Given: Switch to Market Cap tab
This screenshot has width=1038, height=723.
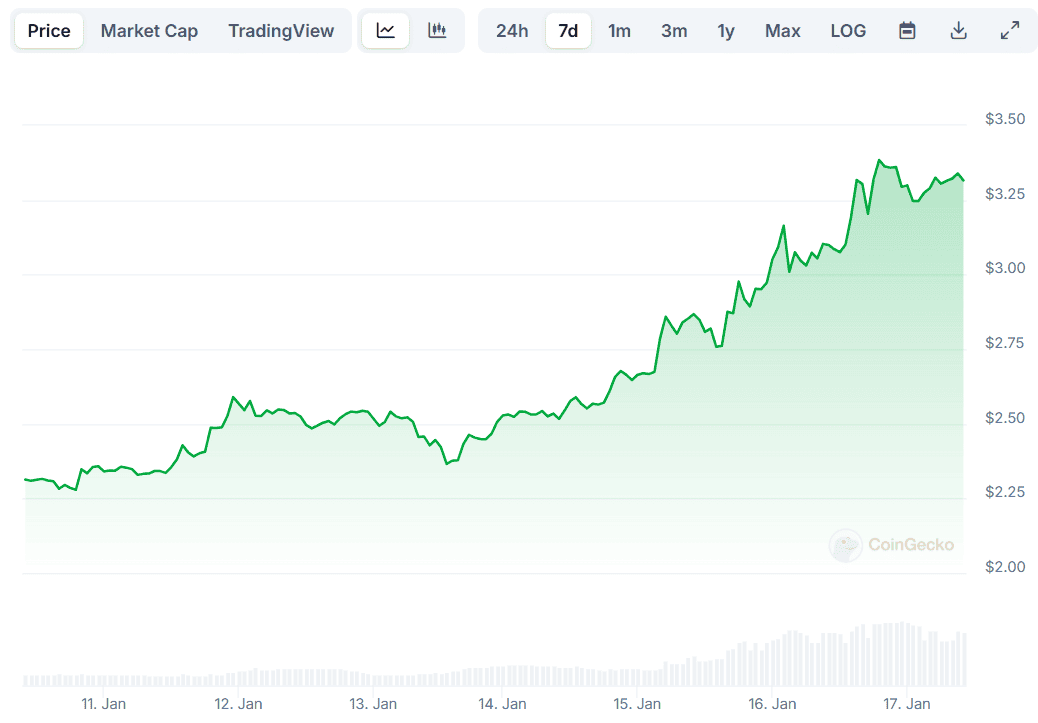Looking at the screenshot, I should [149, 30].
